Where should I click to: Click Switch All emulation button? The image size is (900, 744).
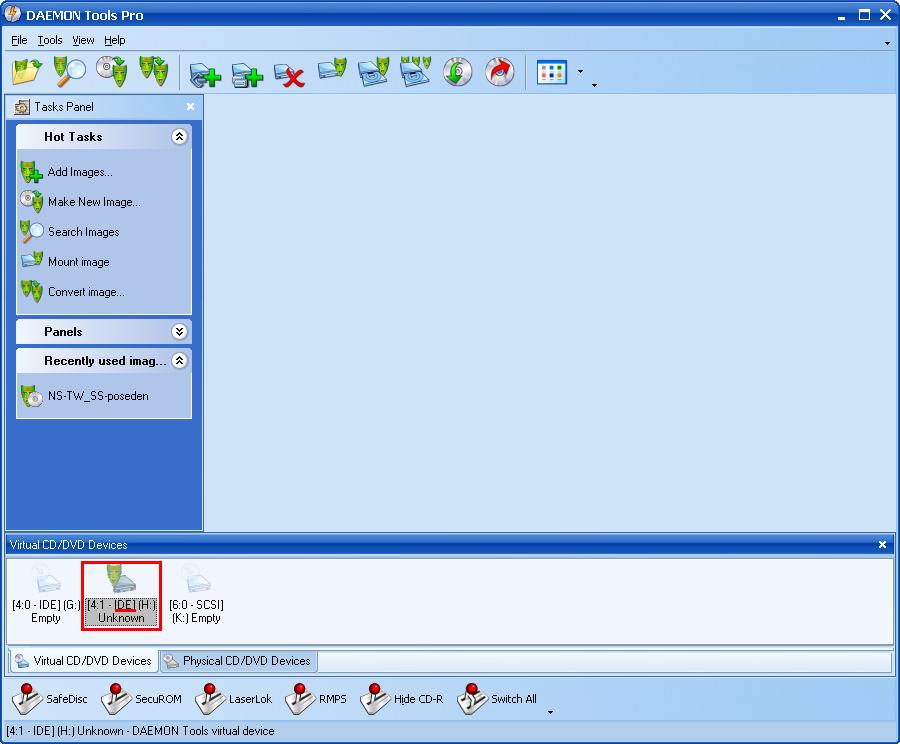[x=498, y=699]
